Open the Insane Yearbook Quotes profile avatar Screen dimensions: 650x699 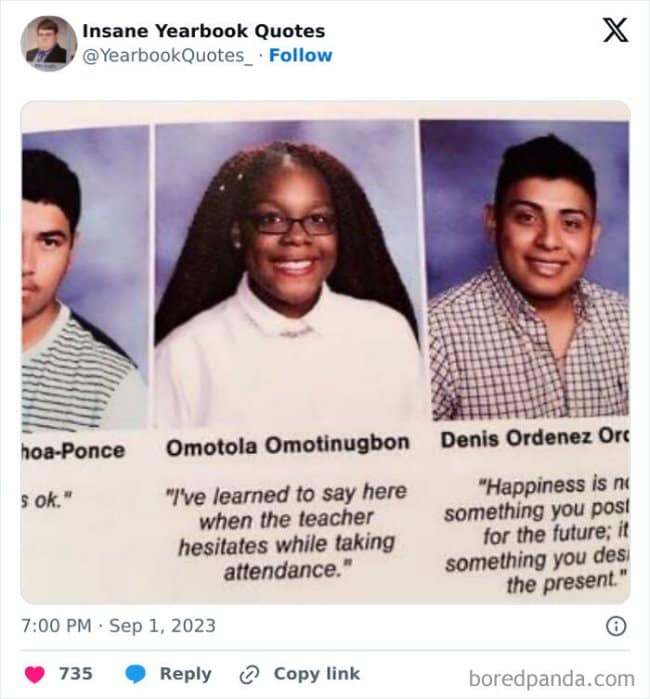48,44
